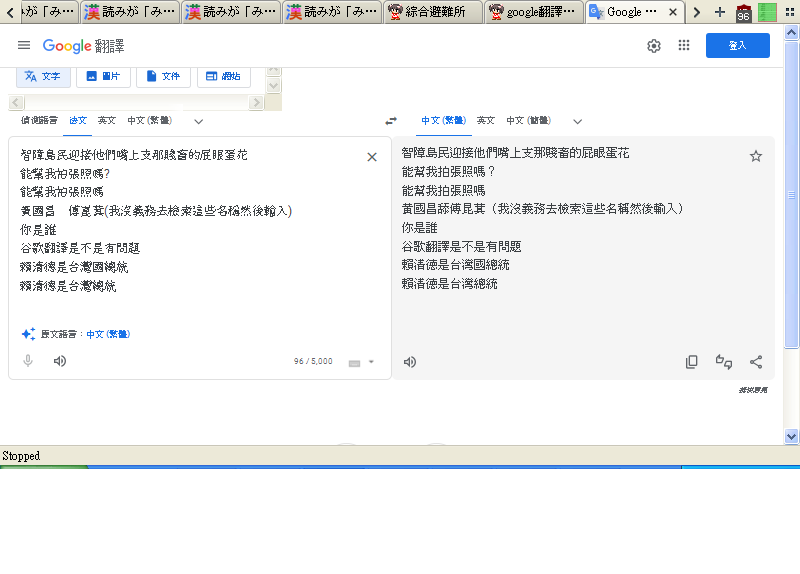The image size is (800, 574).
Task: Open the hamburger main menu
Action: pyautogui.click(x=24, y=45)
